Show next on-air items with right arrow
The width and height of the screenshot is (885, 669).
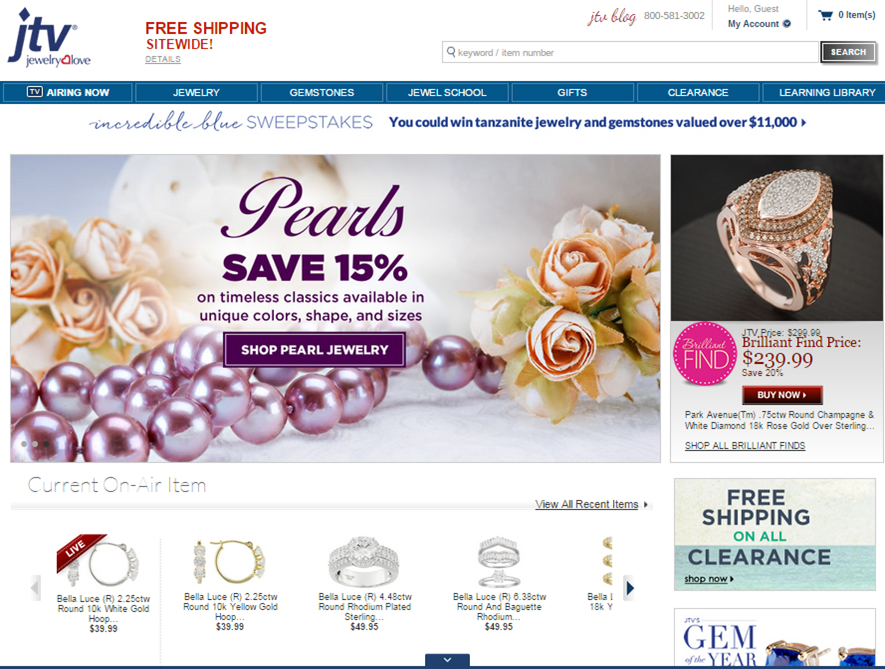(x=630, y=588)
